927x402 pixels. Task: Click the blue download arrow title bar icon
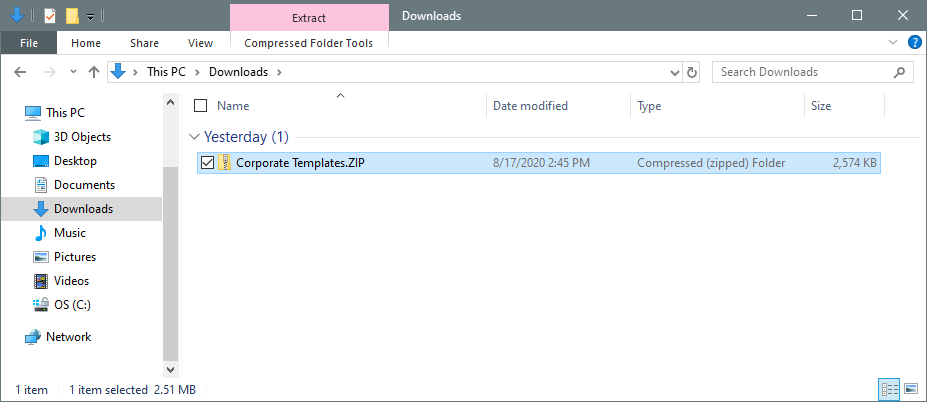click(x=17, y=15)
